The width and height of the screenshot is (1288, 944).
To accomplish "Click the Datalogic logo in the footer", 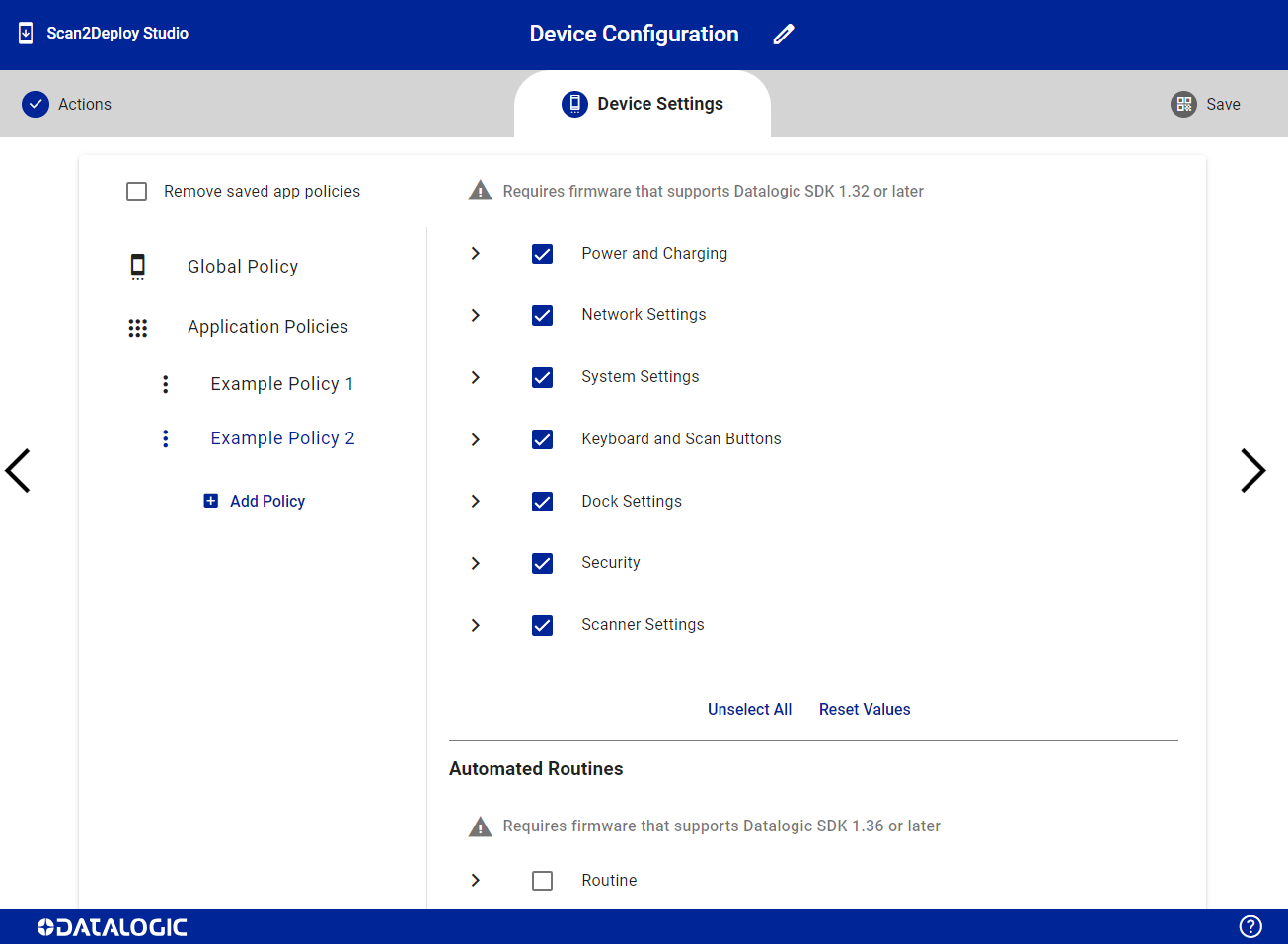I will point(112,927).
